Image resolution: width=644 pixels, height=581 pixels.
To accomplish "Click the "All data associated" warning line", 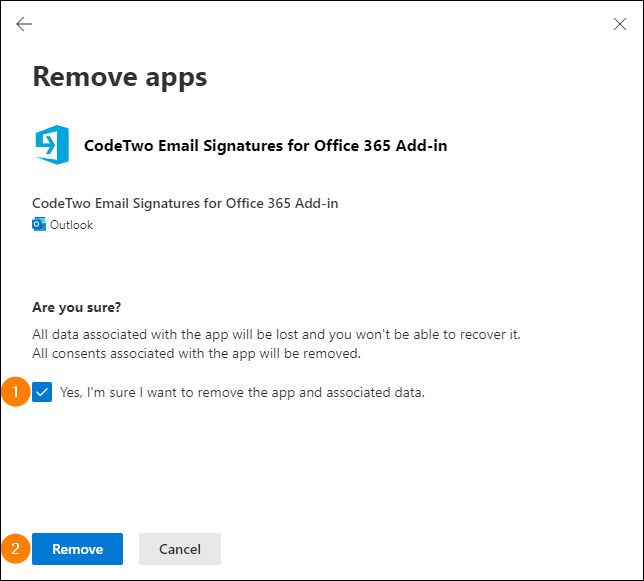I will [x=276, y=334].
